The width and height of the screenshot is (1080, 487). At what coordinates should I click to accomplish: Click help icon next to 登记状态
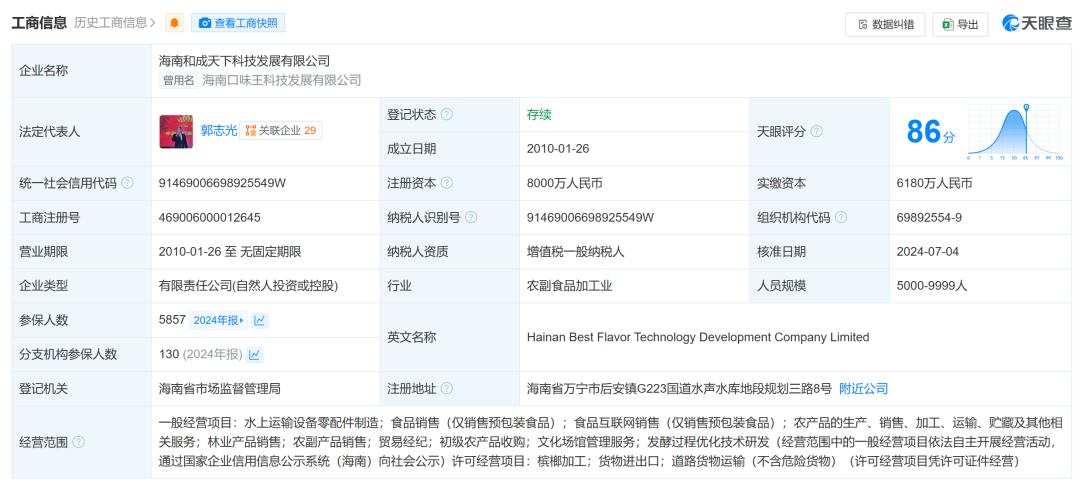(447, 114)
